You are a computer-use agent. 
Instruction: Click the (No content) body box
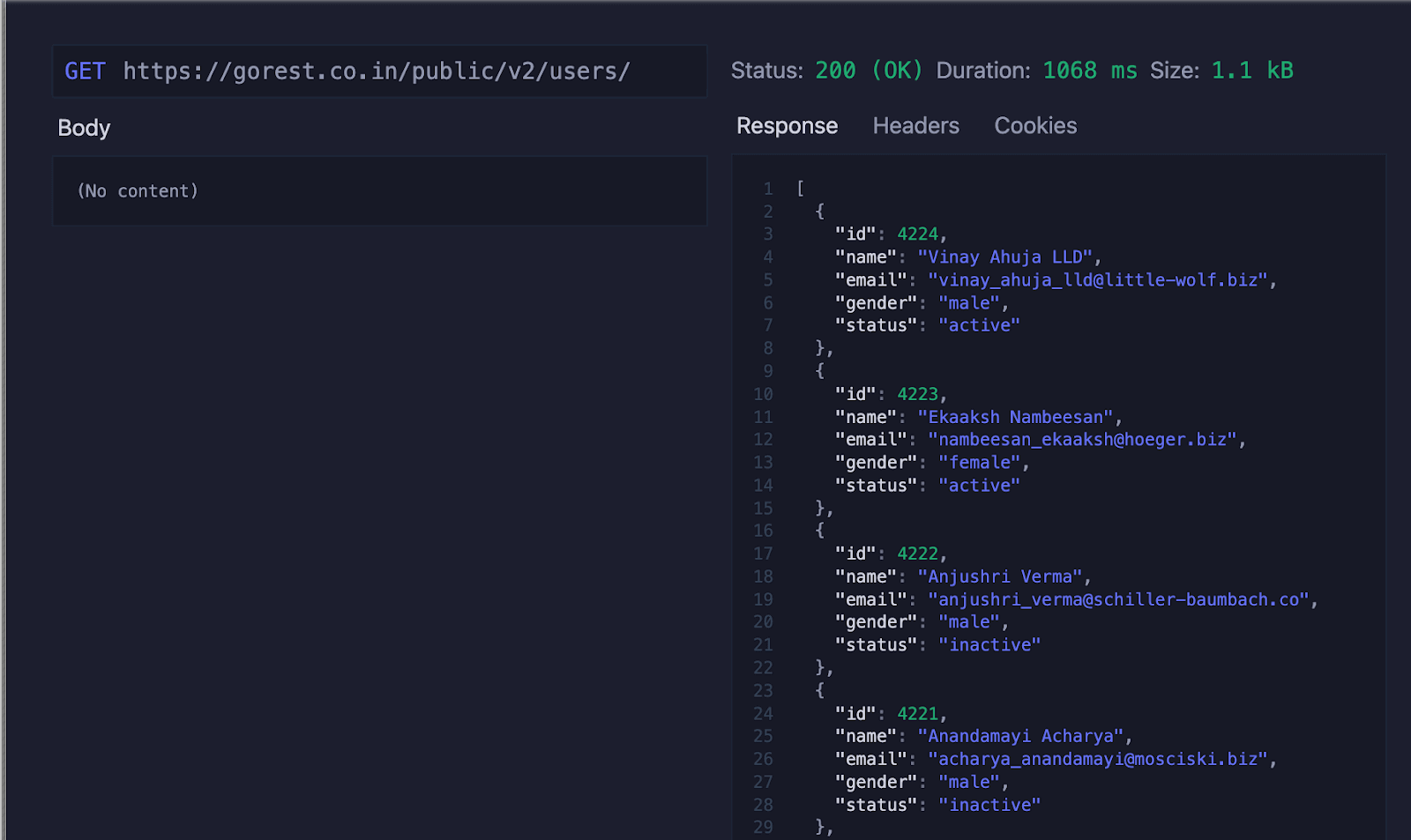(379, 191)
